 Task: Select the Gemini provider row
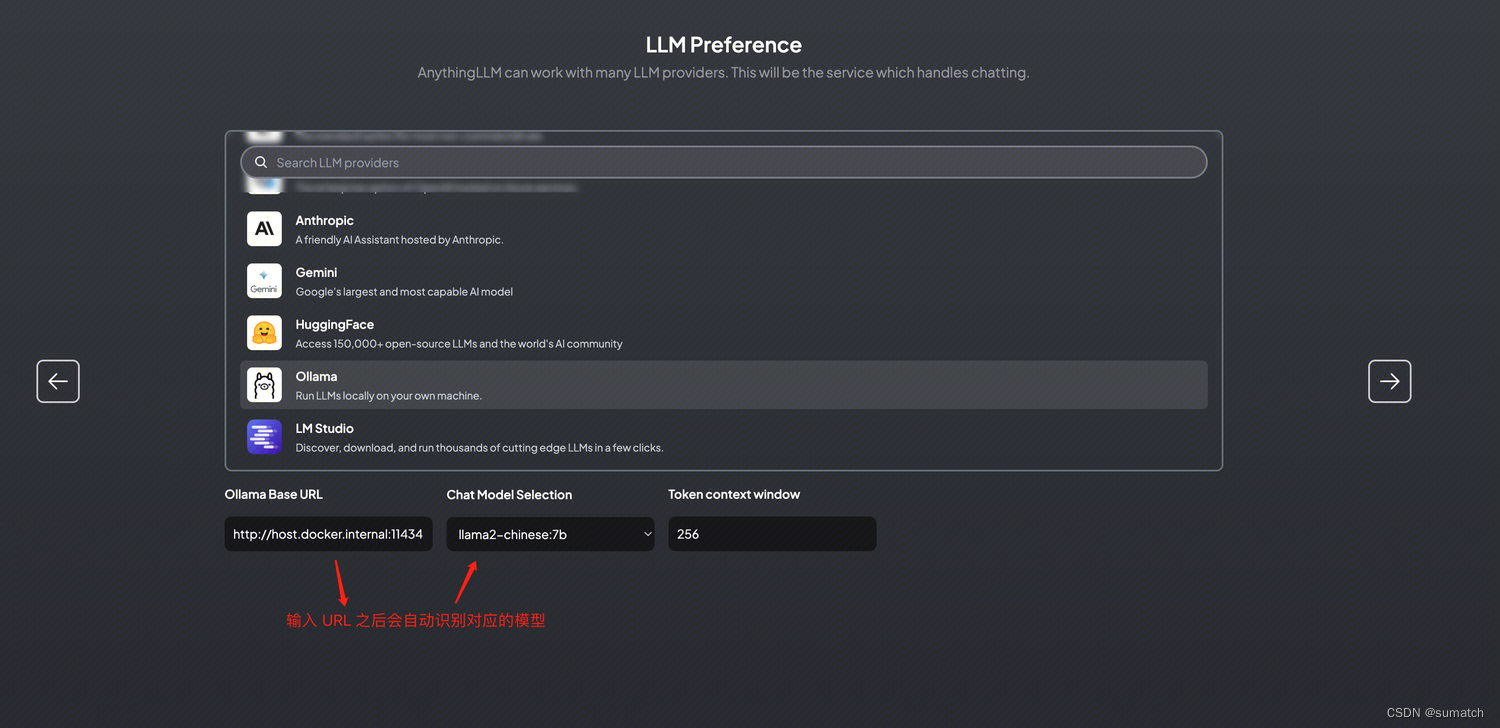coord(724,281)
